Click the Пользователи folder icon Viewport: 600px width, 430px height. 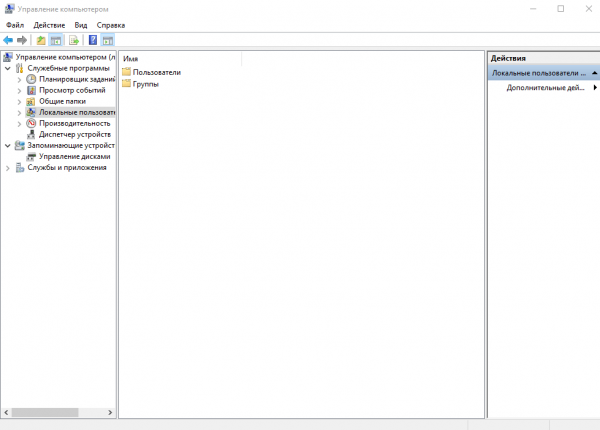(x=126, y=72)
